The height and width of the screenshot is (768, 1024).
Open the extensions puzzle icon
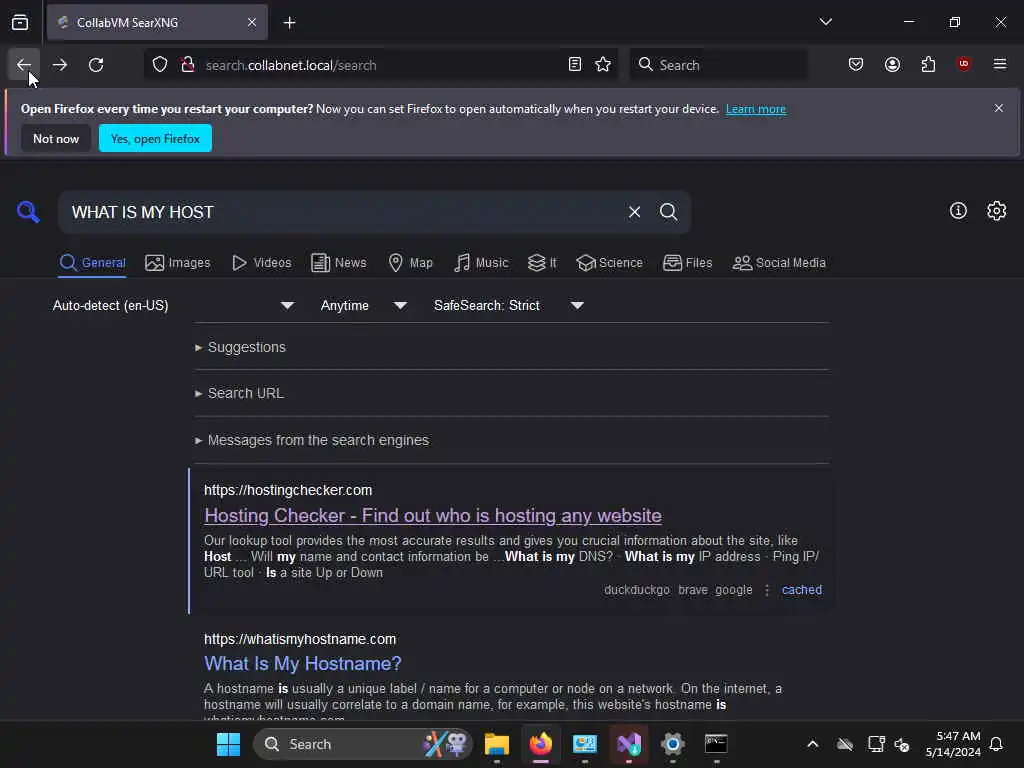click(928, 65)
